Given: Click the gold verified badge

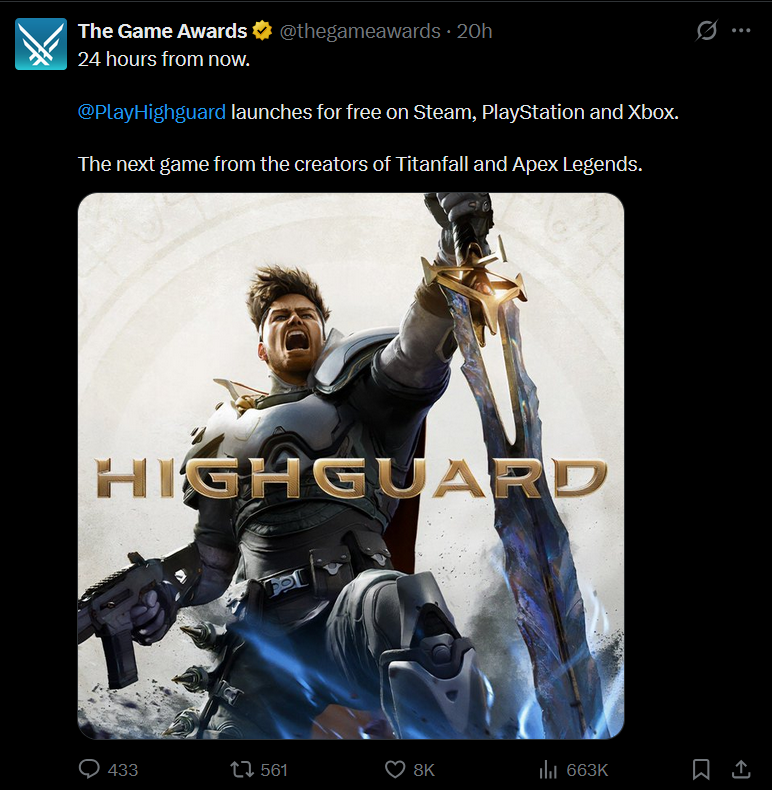Looking at the screenshot, I should (262, 31).
